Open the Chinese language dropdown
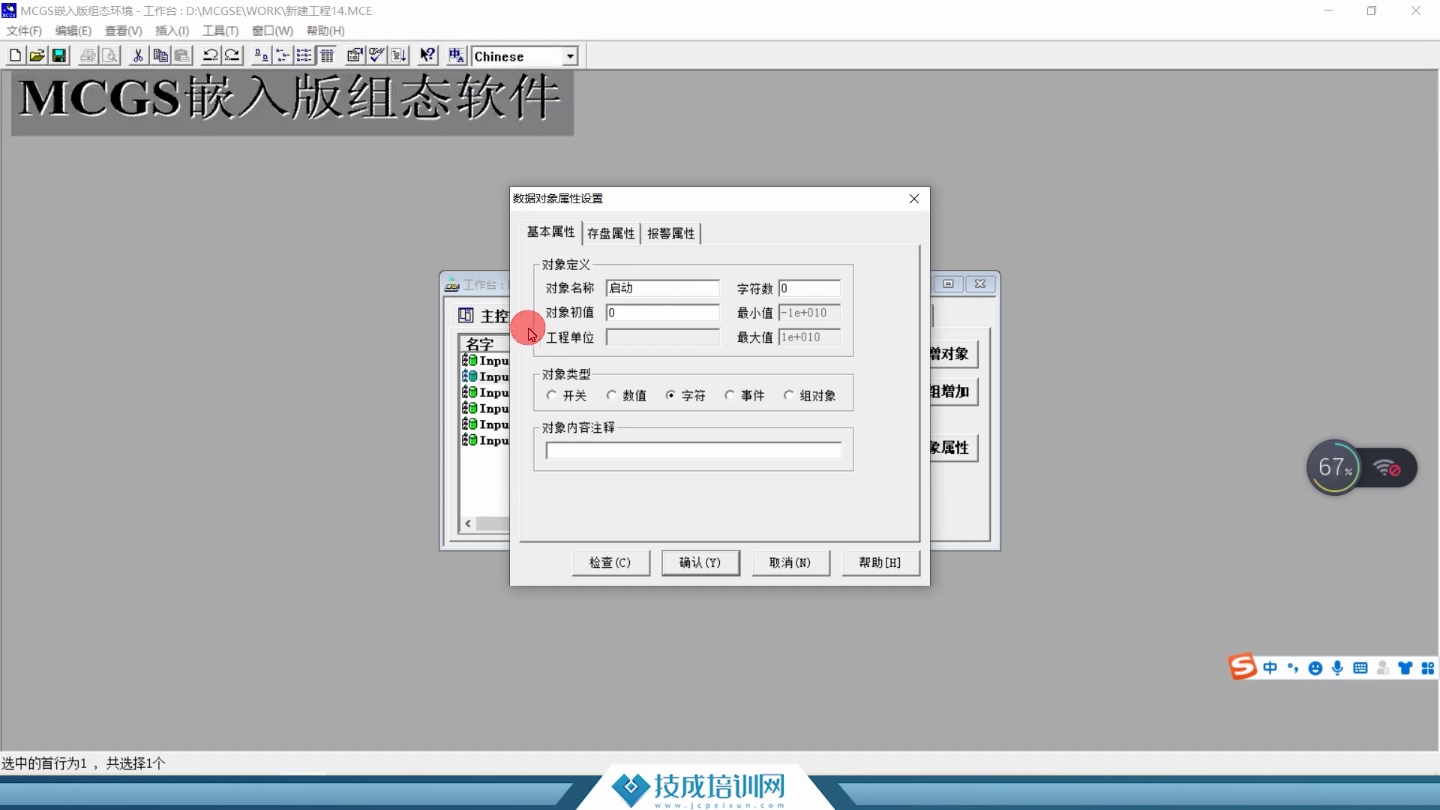1440x810 pixels. [570, 57]
